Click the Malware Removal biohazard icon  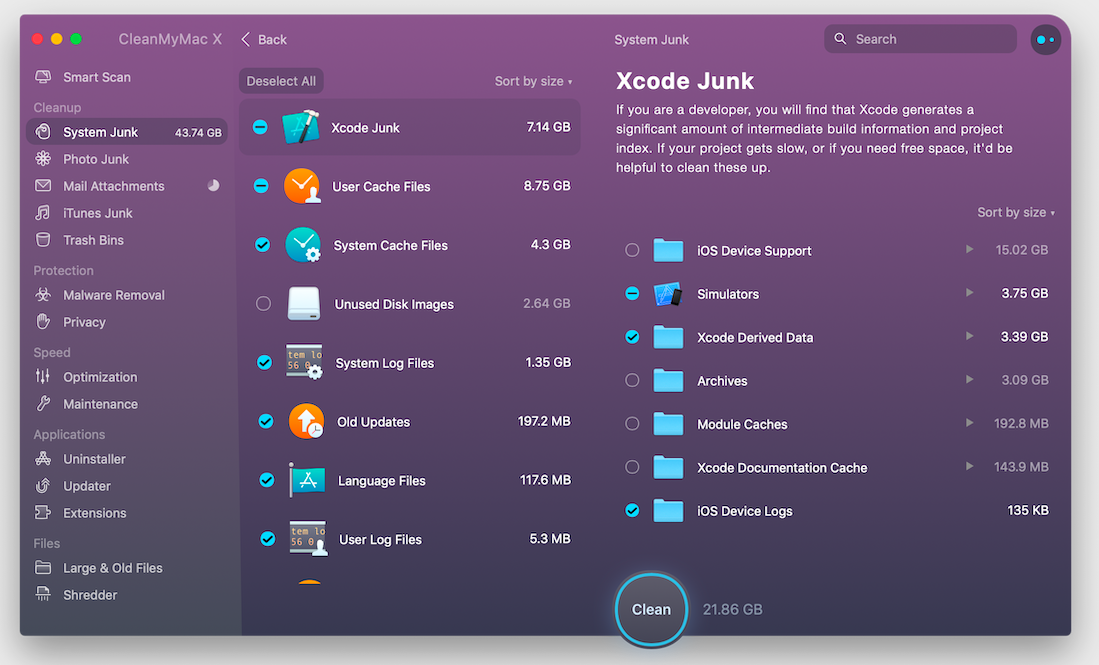43,295
